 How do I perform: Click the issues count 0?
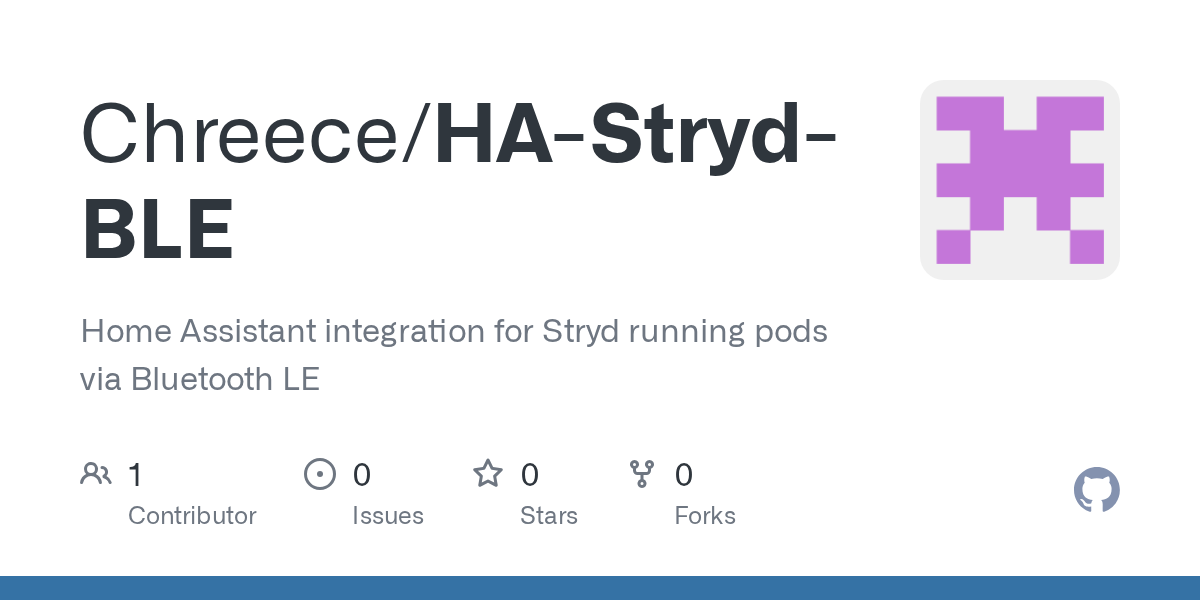[x=362, y=474]
